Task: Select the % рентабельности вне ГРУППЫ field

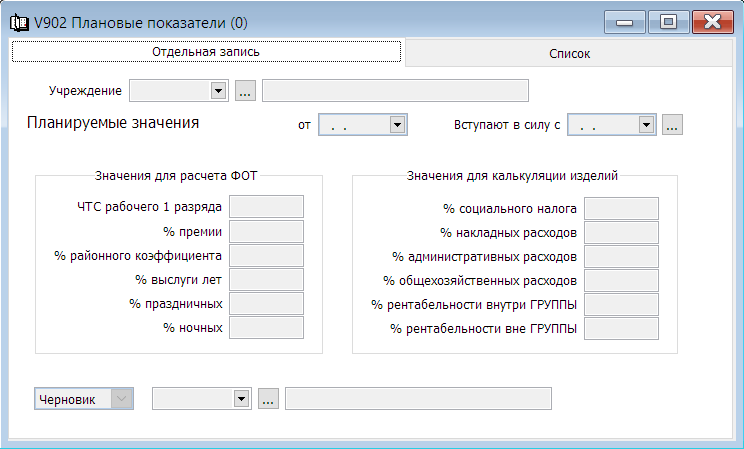Action: [x=621, y=328]
